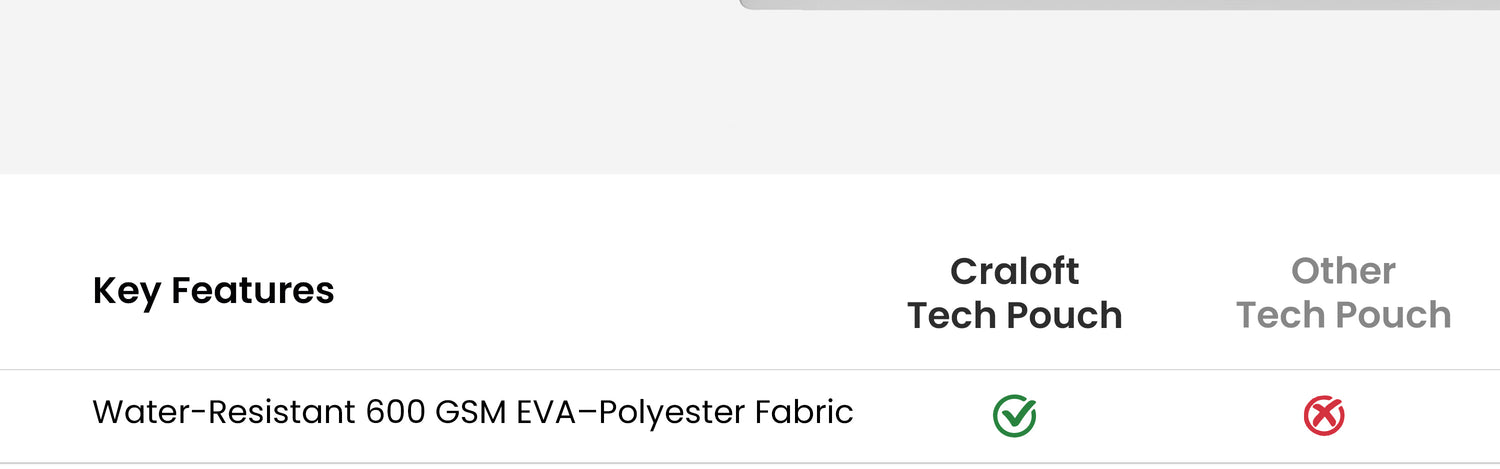This screenshot has height=469, width=1500.
Task: Click the word "Key" in the heading
Action: pyautogui.click(x=126, y=291)
